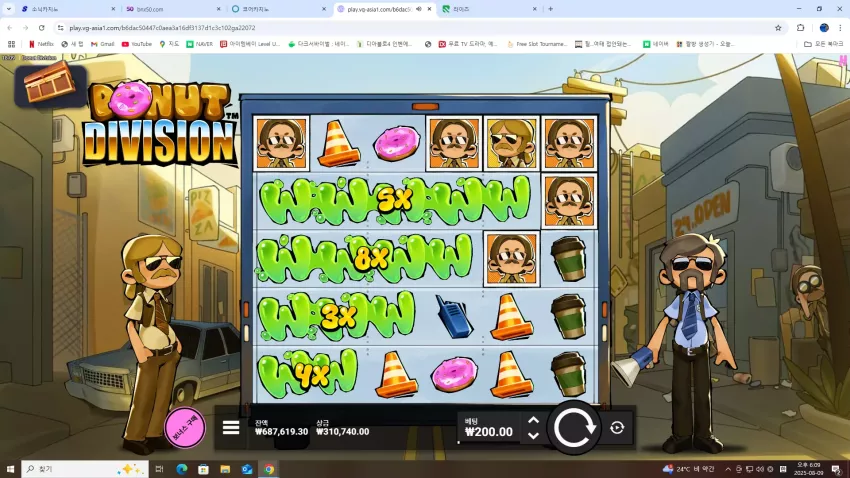Click the ₩687,619.30 balance value
Image resolution: width=850 pixels, height=478 pixels.
pos(281,431)
